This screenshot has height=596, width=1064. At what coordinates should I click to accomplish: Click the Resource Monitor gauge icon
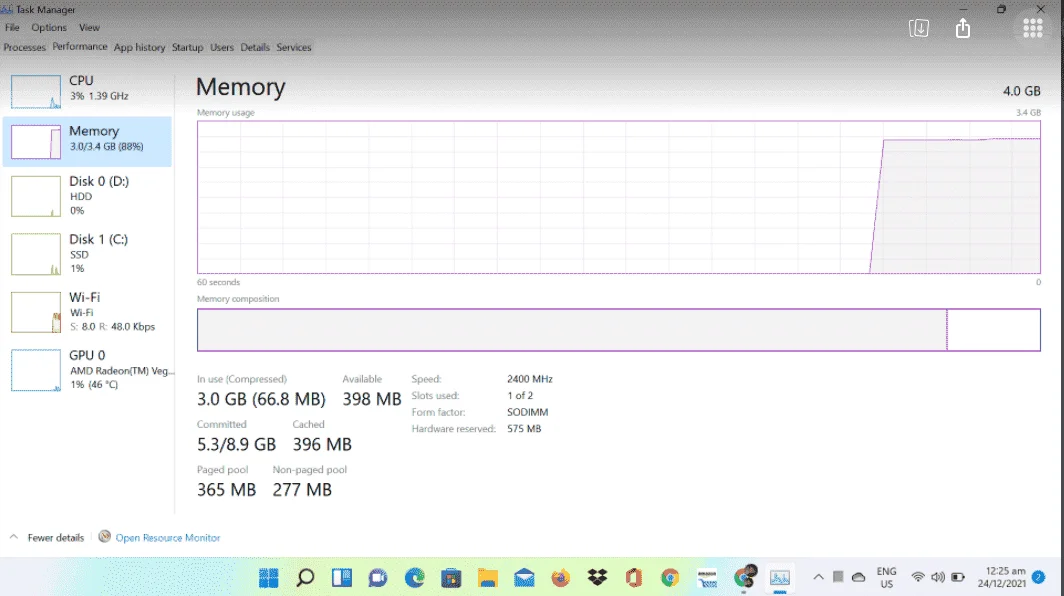pyautogui.click(x=104, y=537)
